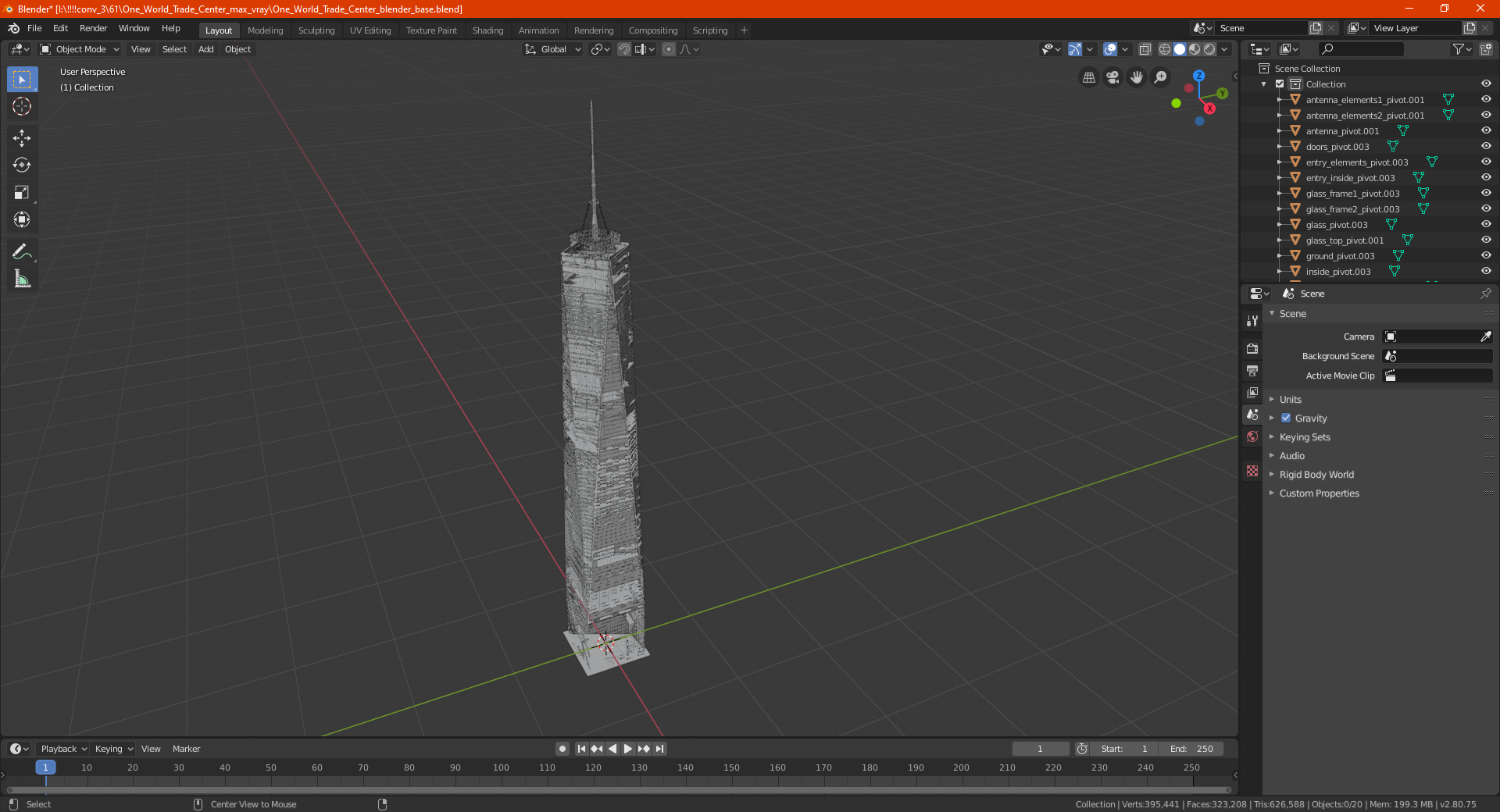Open the View Layer properties tab
Viewport: 1500px width, 812px height.
[x=1252, y=392]
